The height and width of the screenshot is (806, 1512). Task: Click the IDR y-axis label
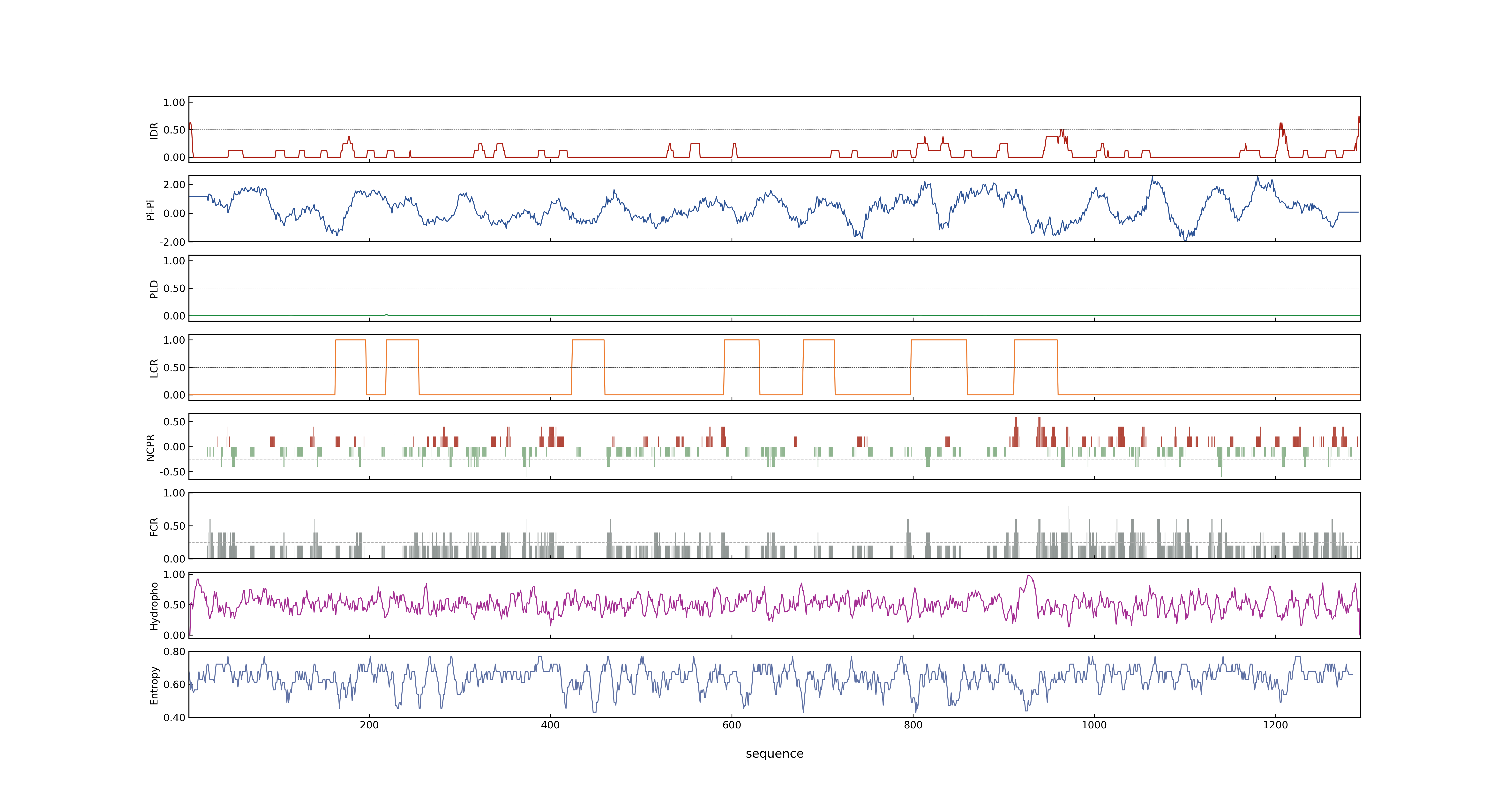click(x=154, y=130)
